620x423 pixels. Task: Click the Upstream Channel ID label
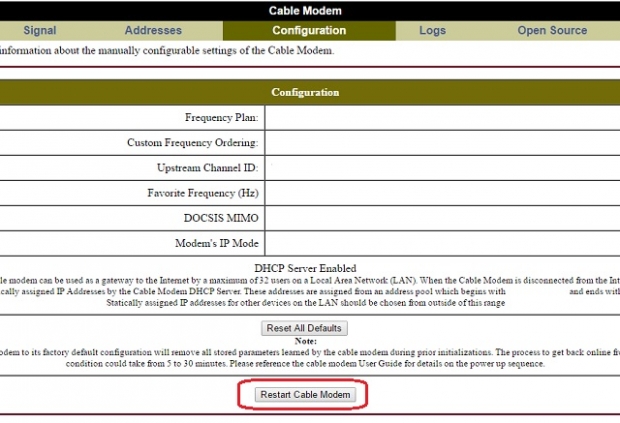(x=208, y=168)
